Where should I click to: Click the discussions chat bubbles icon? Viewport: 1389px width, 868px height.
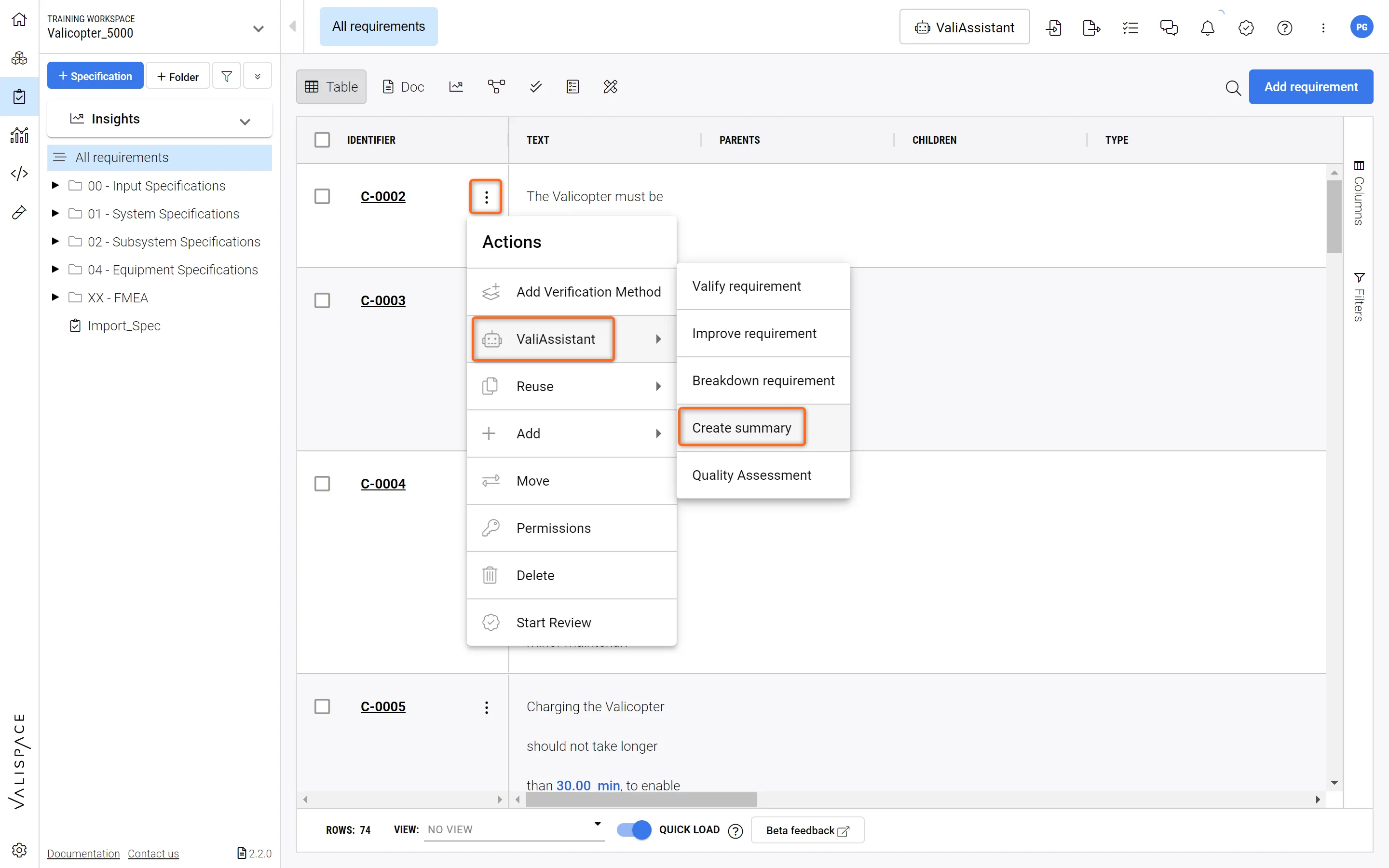(x=1168, y=27)
